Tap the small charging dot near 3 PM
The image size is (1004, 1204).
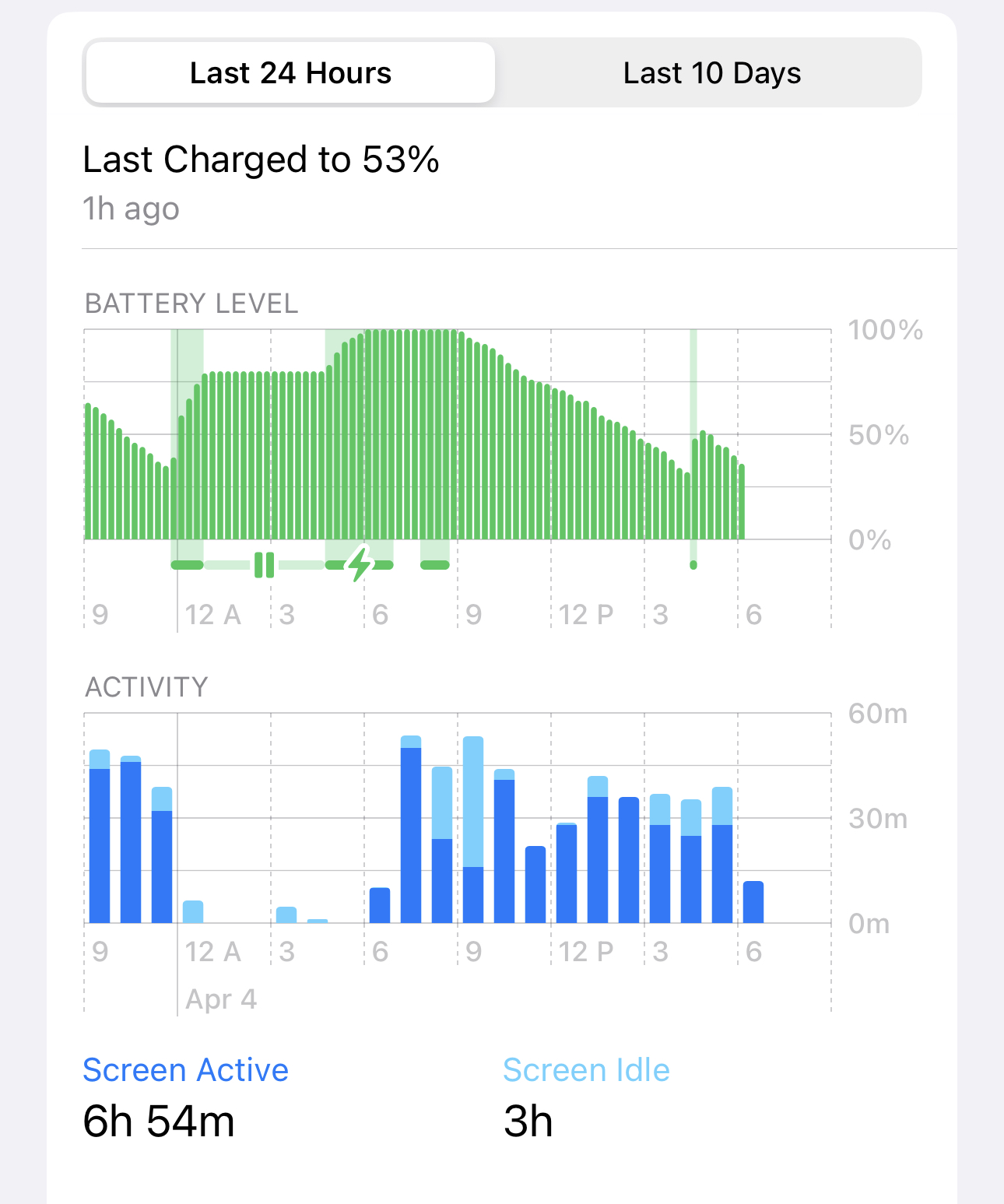pyautogui.click(x=693, y=564)
